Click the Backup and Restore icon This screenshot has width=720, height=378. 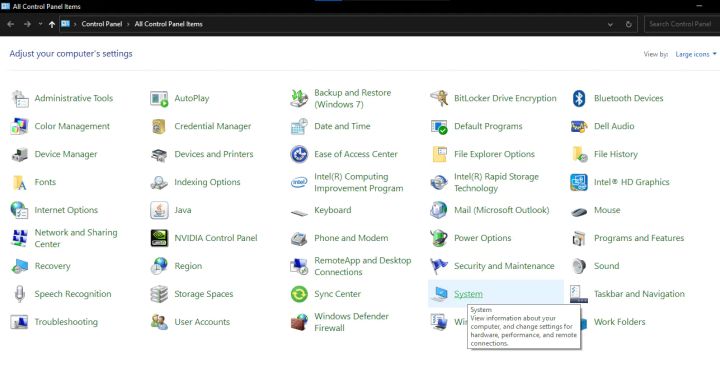tap(299, 98)
